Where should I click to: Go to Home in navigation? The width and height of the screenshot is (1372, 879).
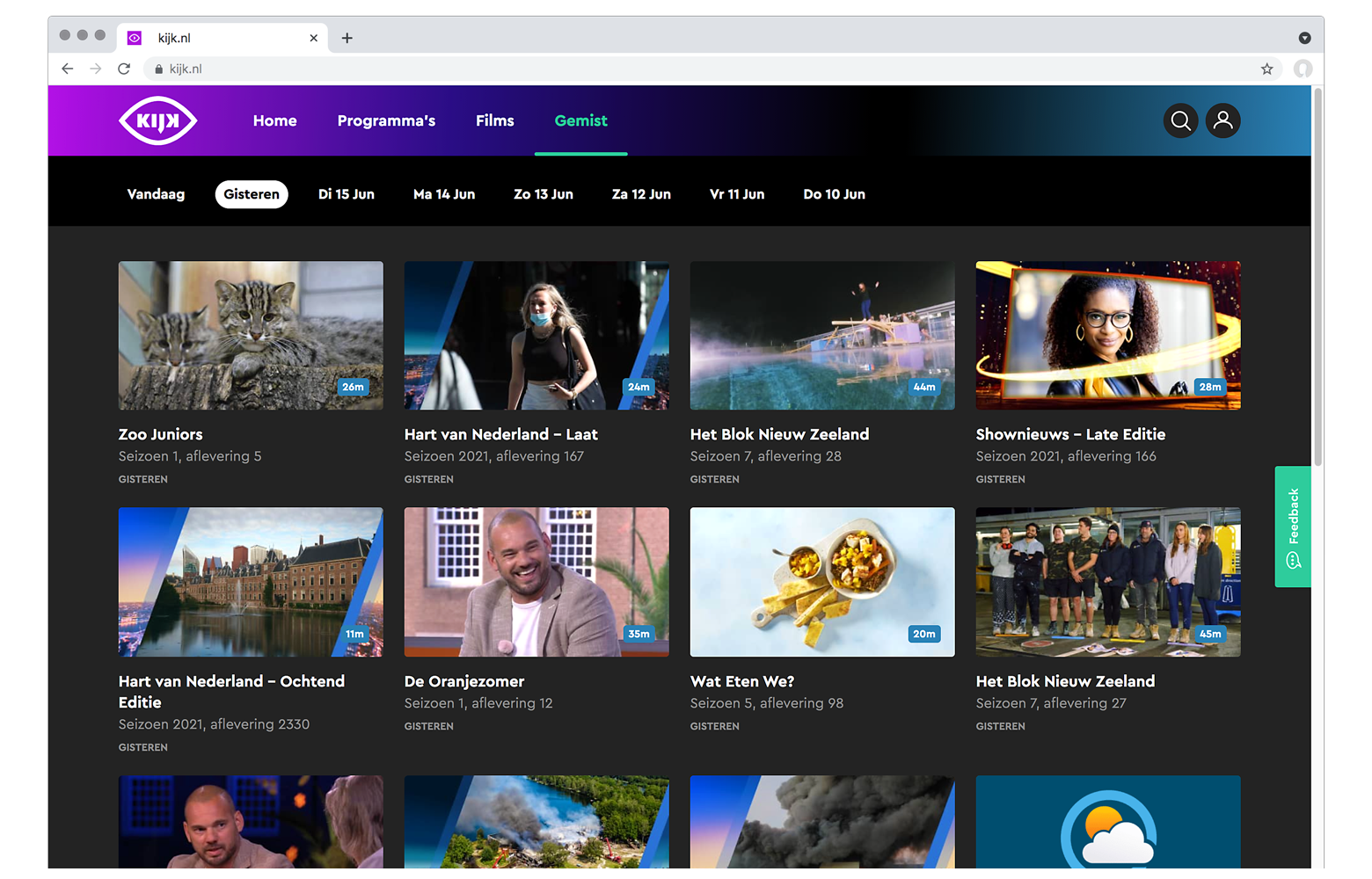pyautogui.click(x=275, y=120)
